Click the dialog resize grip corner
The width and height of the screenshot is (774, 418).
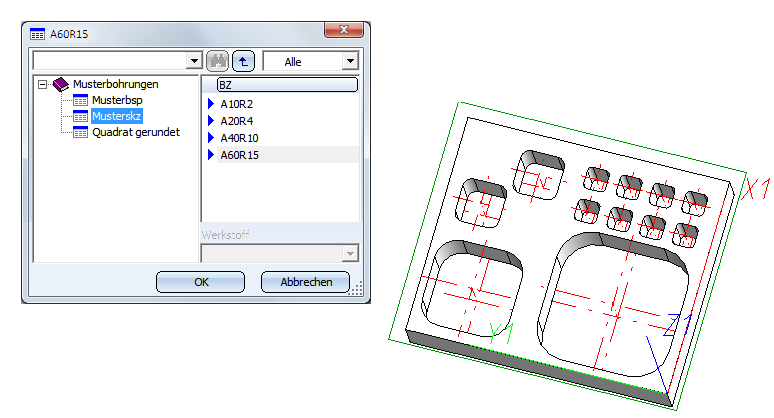pyautogui.click(x=356, y=289)
